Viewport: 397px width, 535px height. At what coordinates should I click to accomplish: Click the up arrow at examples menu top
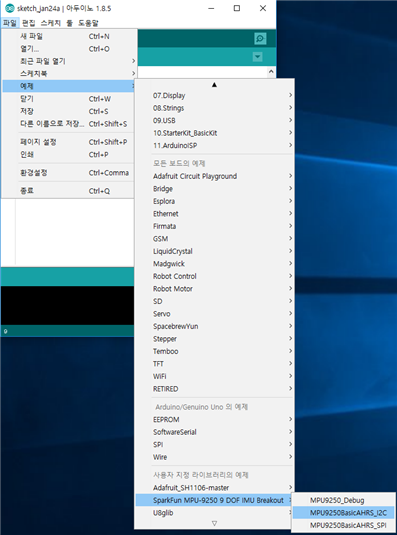pyautogui.click(x=214, y=84)
